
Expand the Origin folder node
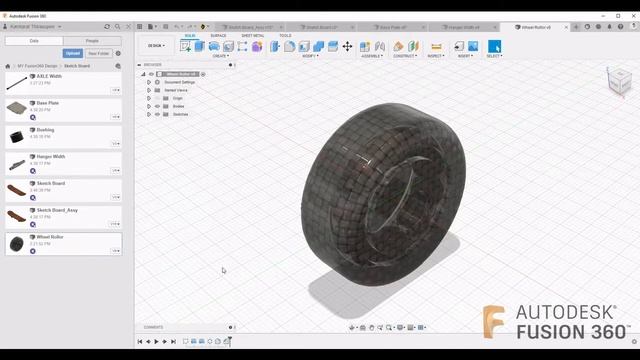click(x=149, y=98)
